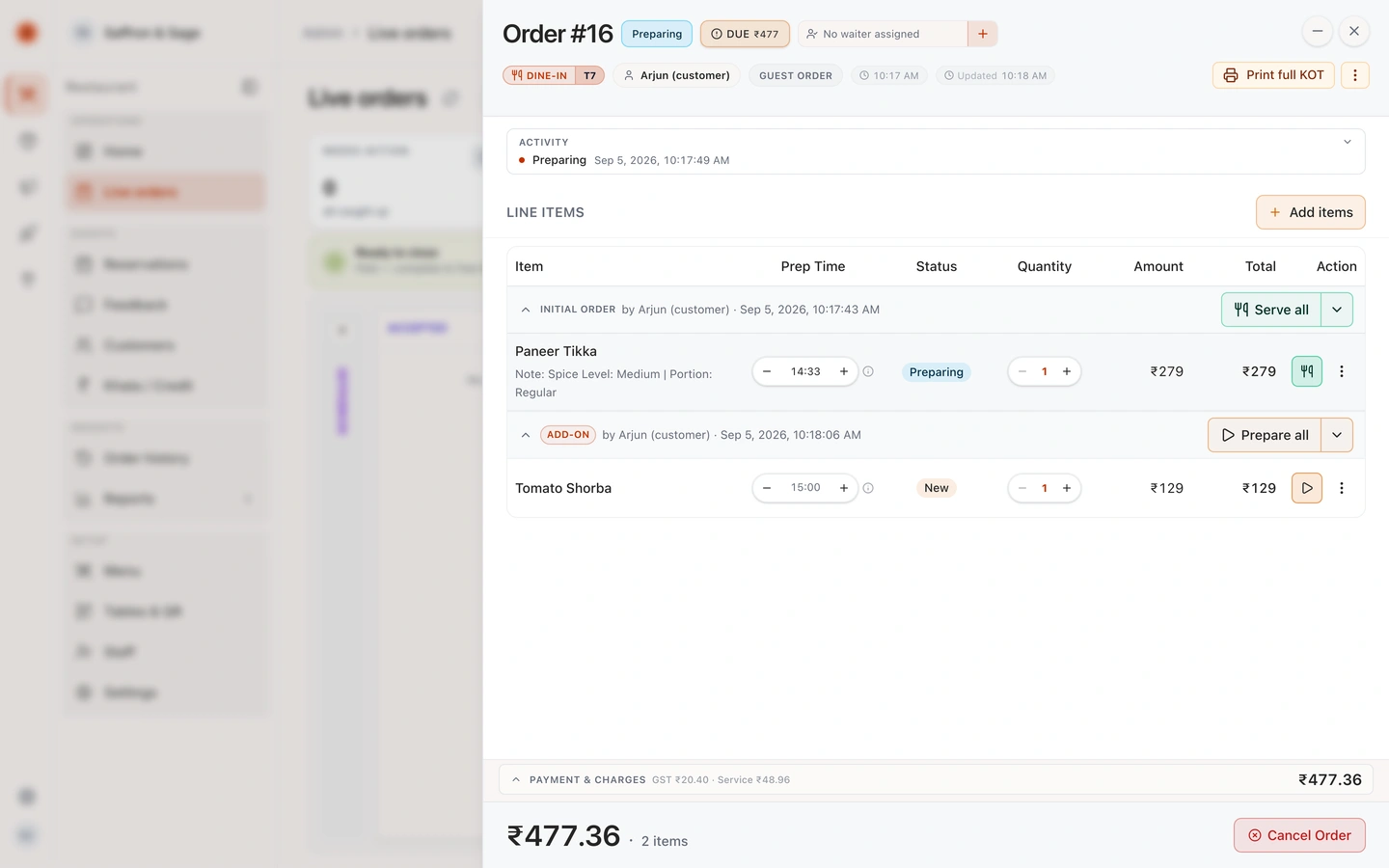1389x868 pixels.
Task: Click Prepare all for add-on
Action: coord(1265,435)
